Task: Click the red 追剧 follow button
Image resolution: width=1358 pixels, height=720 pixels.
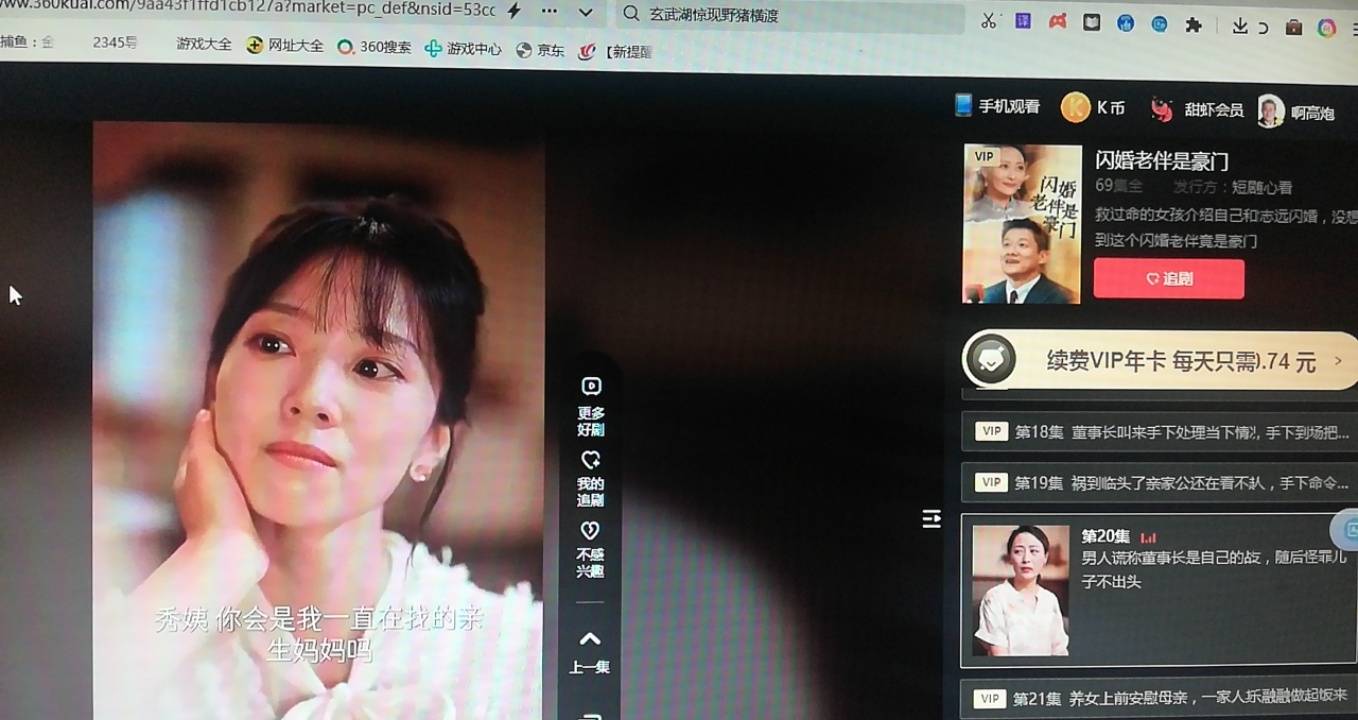Action: click(x=1169, y=278)
